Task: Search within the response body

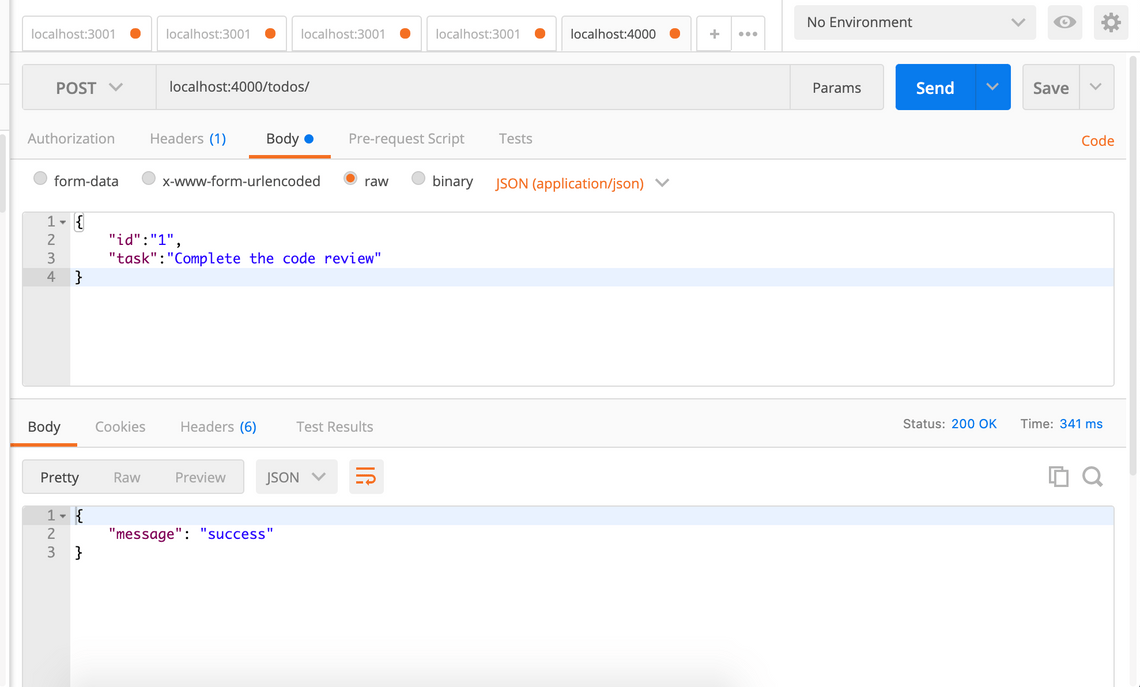Action: (x=1092, y=477)
